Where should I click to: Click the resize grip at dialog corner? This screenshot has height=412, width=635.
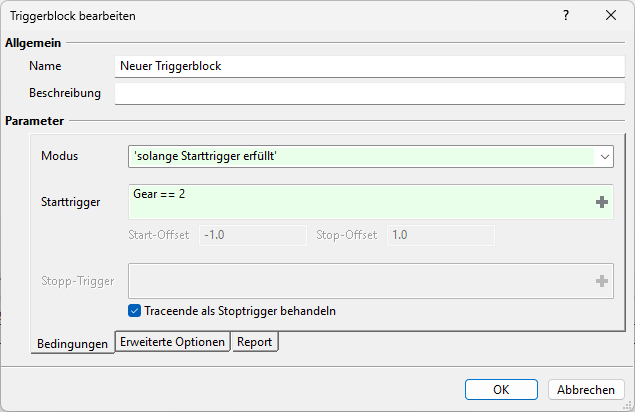627,405
